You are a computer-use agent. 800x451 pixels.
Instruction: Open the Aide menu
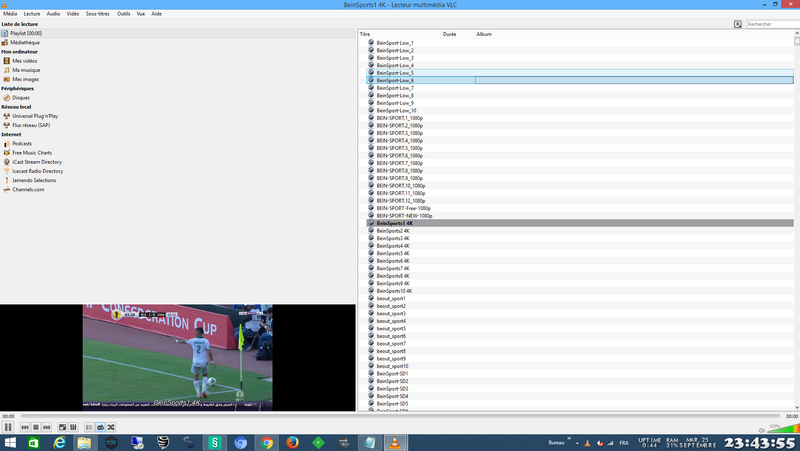click(x=157, y=14)
